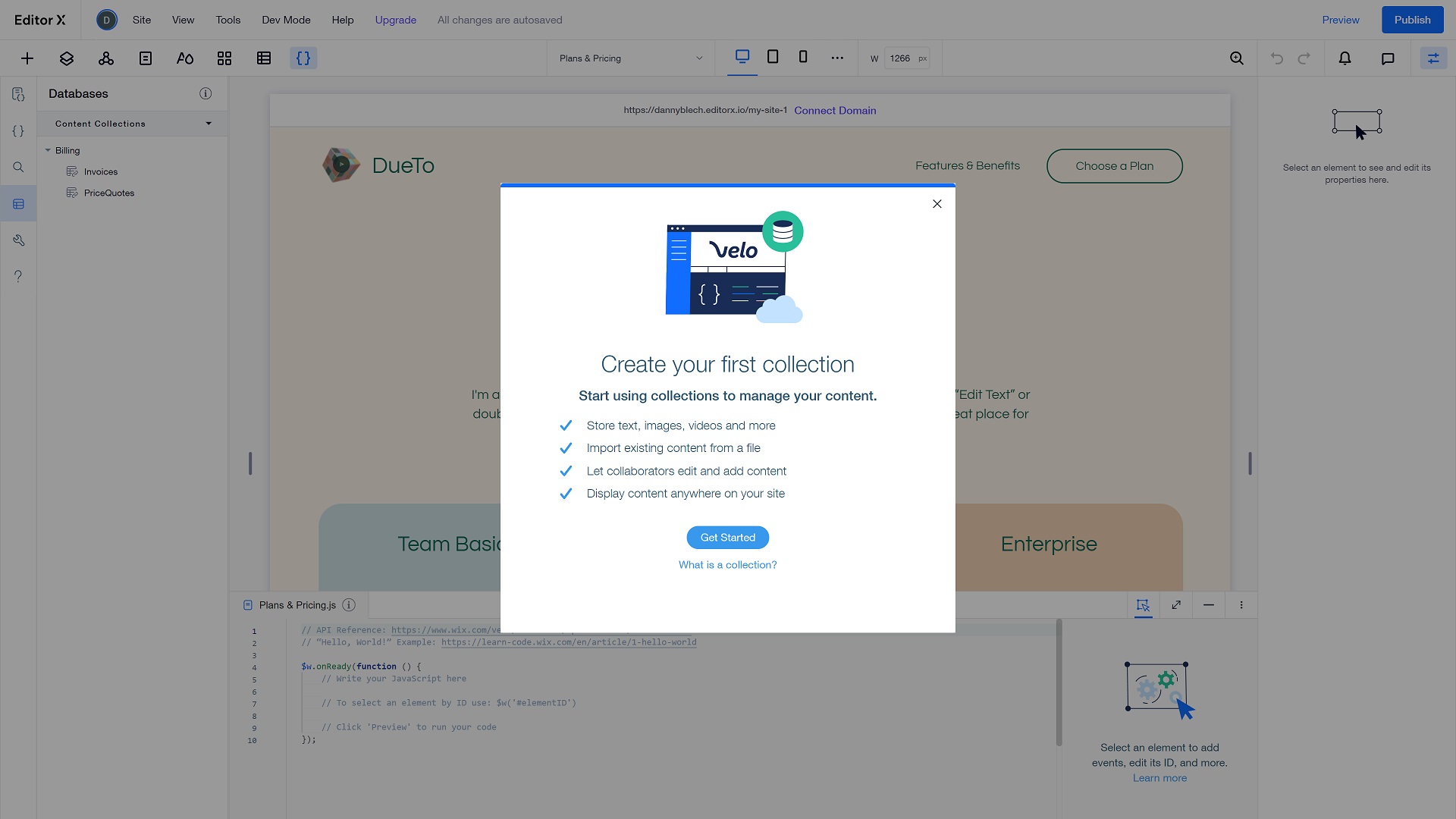1456x819 pixels.
Task: Switch to mobile breakpoint view
Action: (803, 57)
